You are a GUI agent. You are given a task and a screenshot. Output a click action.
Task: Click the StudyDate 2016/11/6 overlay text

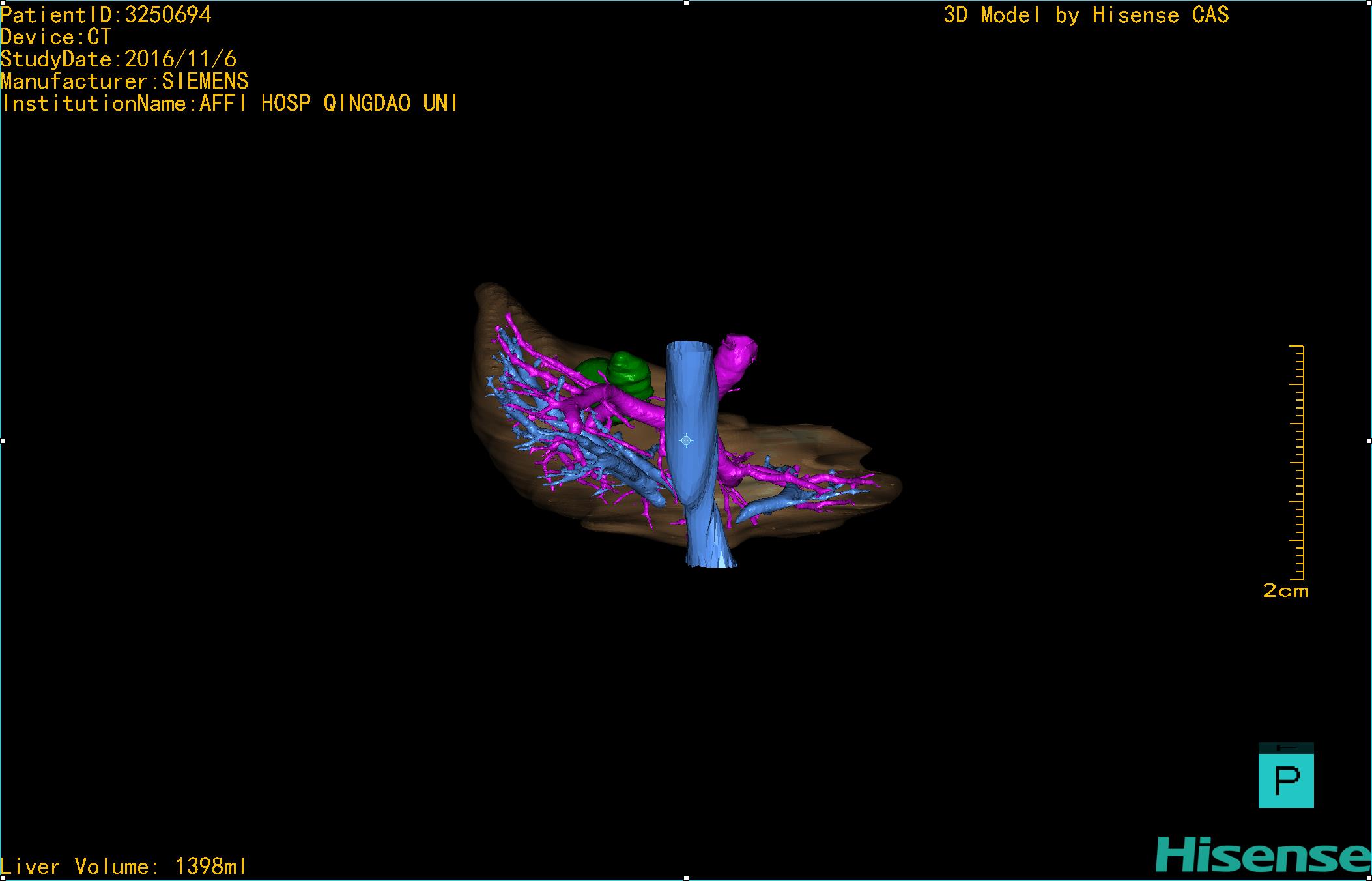(x=119, y=59)
